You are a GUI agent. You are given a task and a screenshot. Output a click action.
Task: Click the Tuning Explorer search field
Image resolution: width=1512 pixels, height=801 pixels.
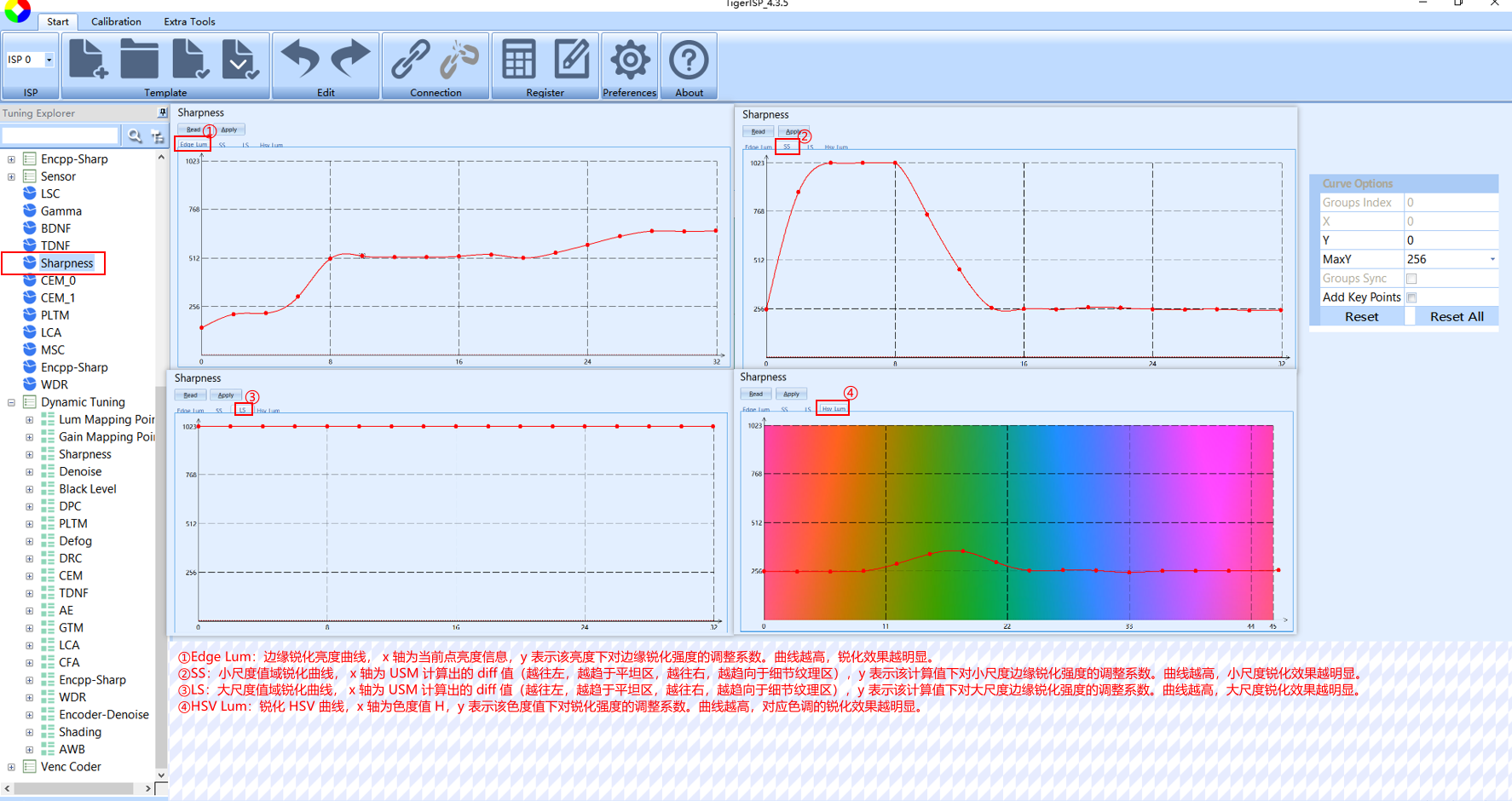tap(60, 135)
